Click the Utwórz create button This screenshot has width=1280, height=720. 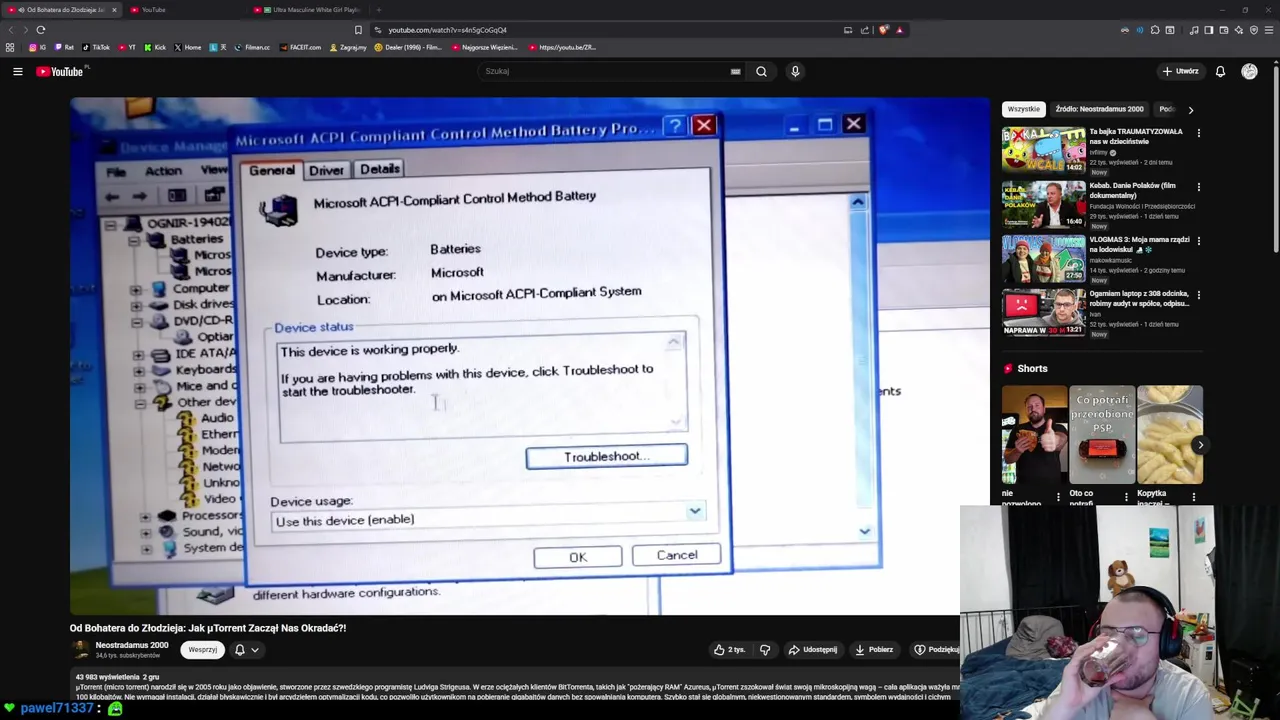pyautogui.click(x=1180, y=71)
